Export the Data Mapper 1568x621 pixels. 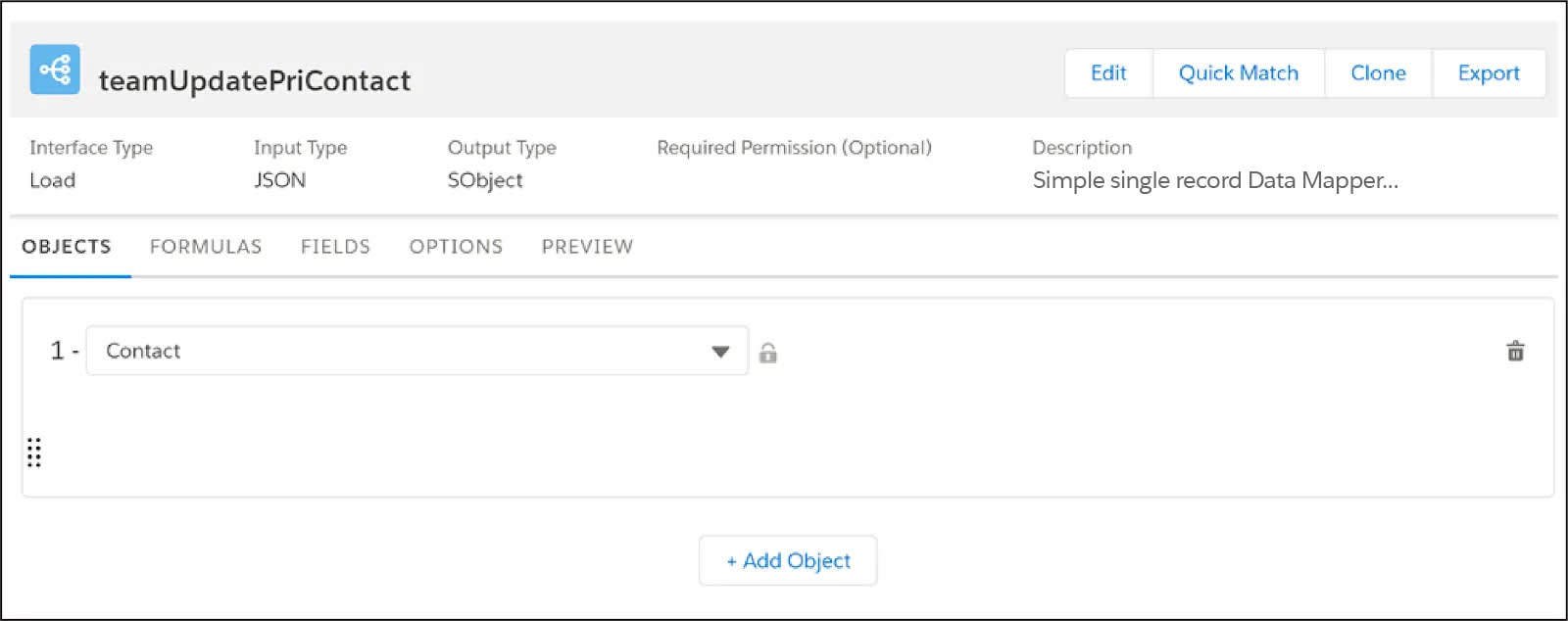pos(1489,73)
